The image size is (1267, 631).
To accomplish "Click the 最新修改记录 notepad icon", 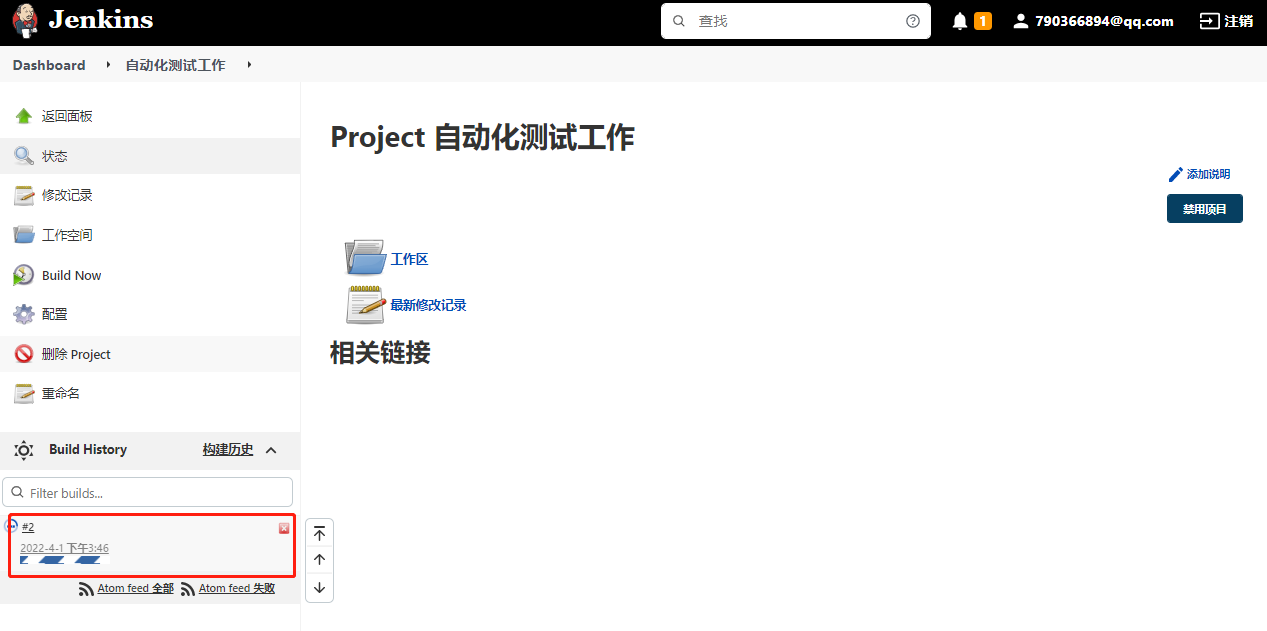I will click(x=365, y=304).
